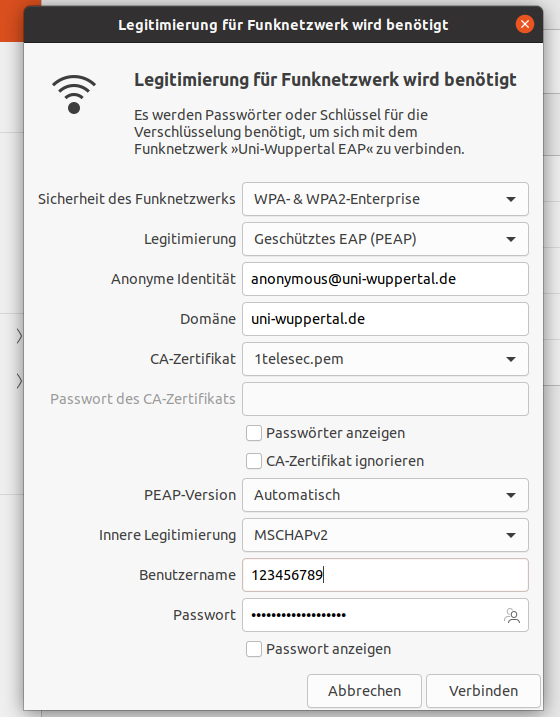560x717 pixels.
Task: Expand the Innere Legitimierung MSCHAPv2 dropdown
Action: [x=385, y=535]
